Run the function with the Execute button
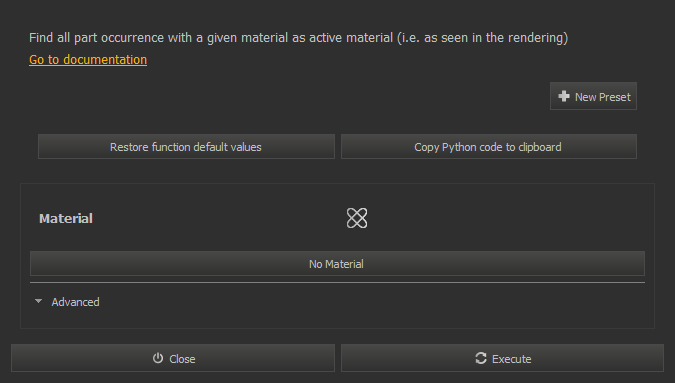The height and width of the screenshot is (383, 675). click(x=502, y=358)
